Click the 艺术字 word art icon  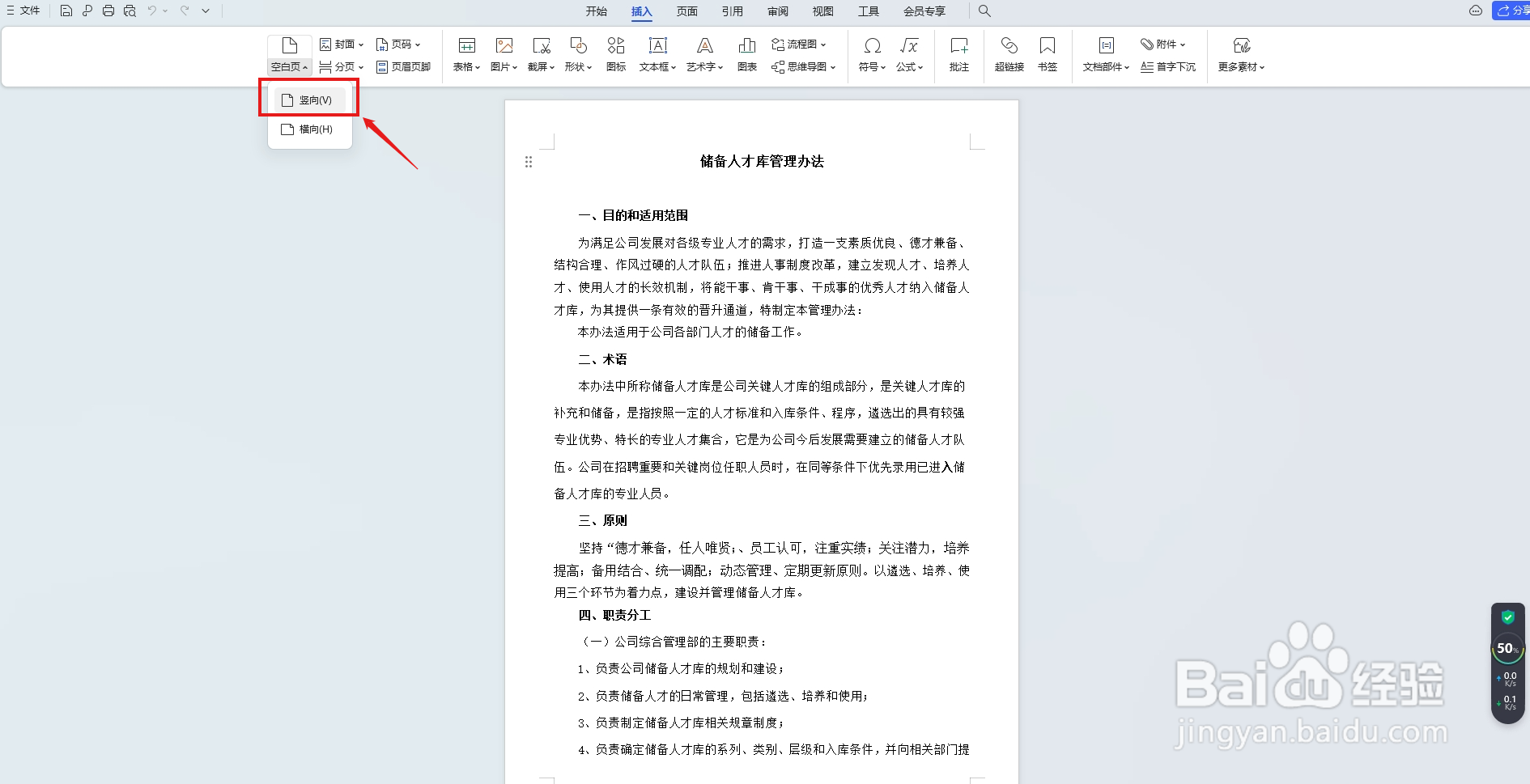click(x=704, y=45)
